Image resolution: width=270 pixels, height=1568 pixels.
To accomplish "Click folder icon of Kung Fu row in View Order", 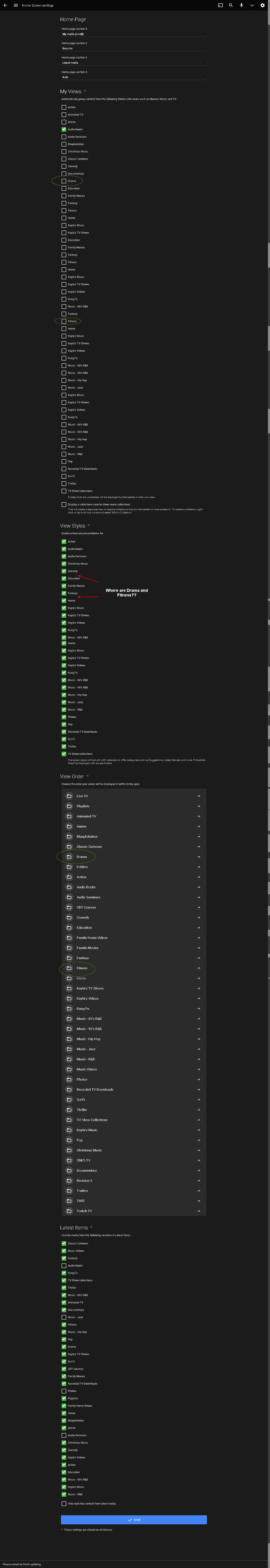I will coord(69,1009).
